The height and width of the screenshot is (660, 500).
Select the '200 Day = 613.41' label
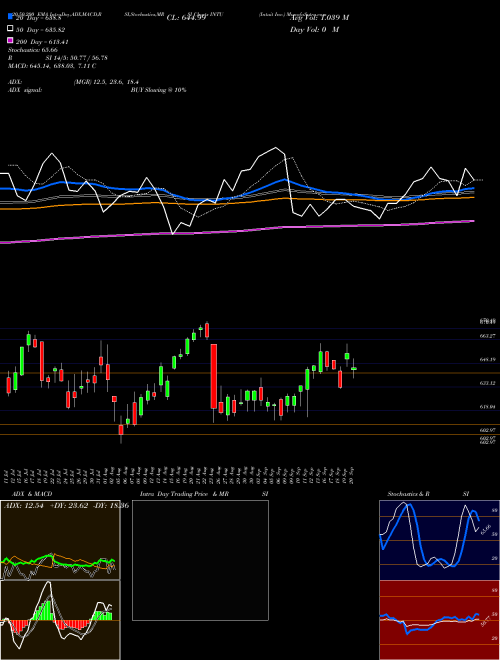point(43,42)
